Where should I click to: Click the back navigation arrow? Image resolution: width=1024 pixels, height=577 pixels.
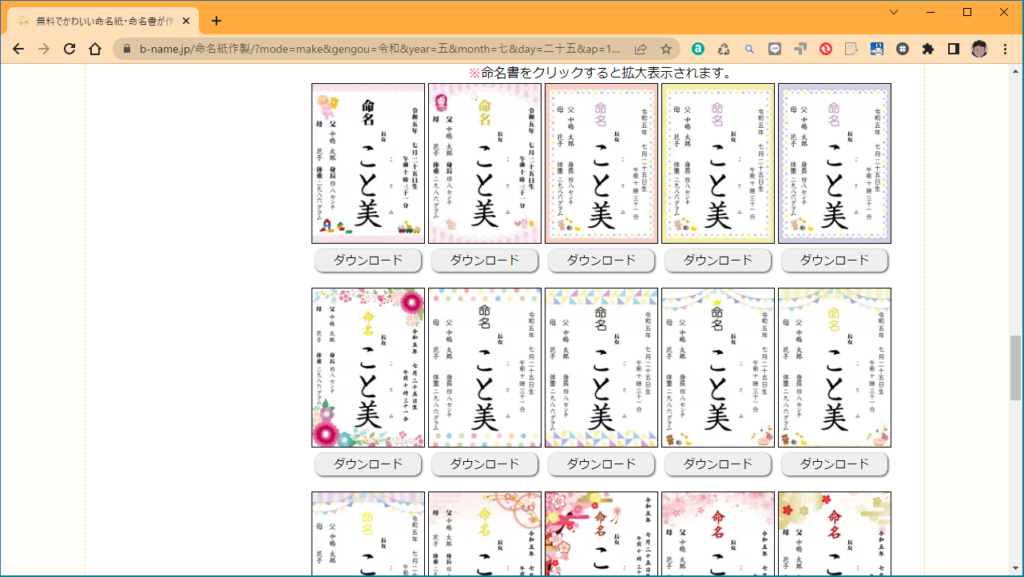coord(20,47)
